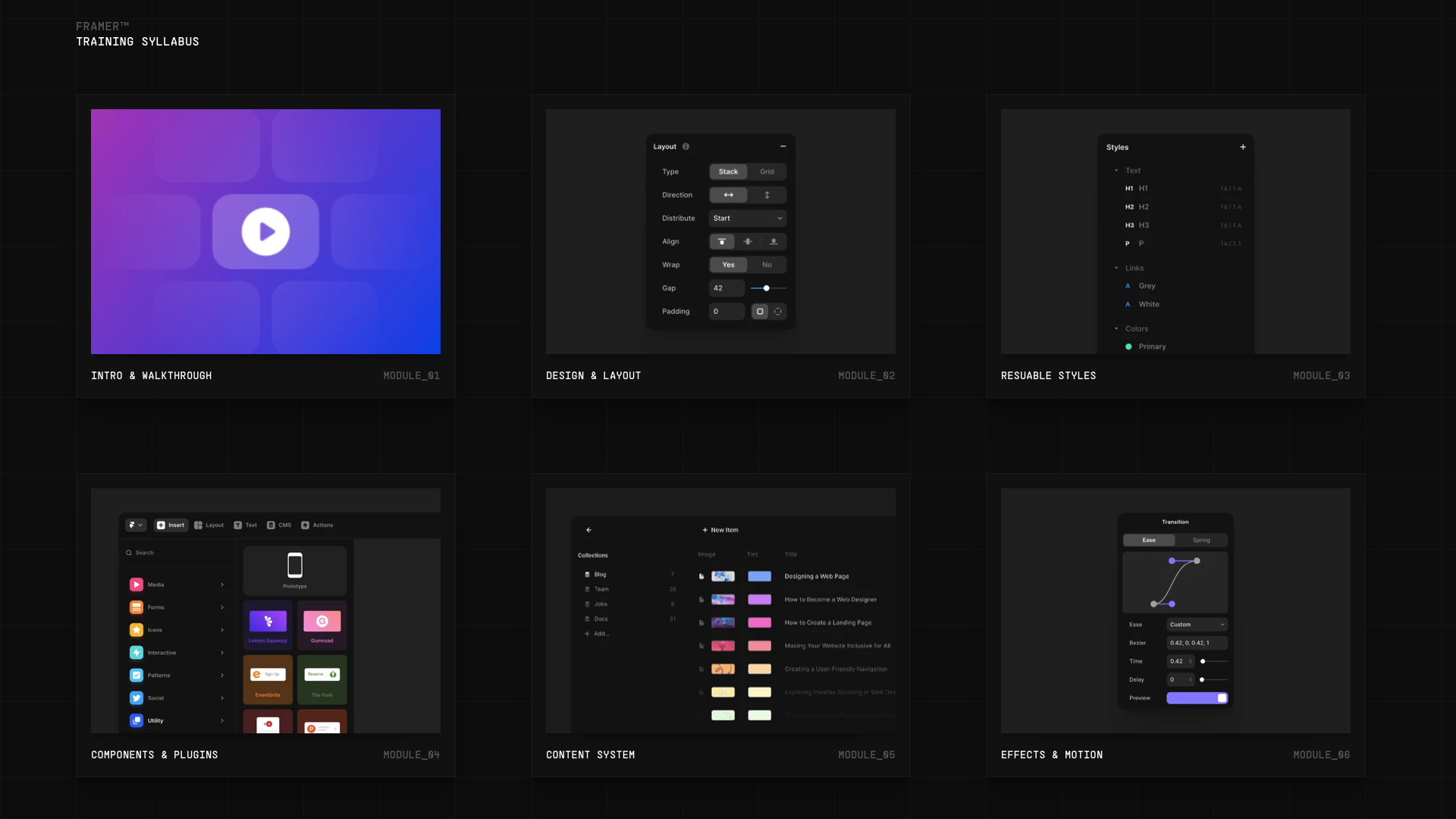
Task: Select the Prototype phone component
Action: pyautogui.click(x=295, y=570)
